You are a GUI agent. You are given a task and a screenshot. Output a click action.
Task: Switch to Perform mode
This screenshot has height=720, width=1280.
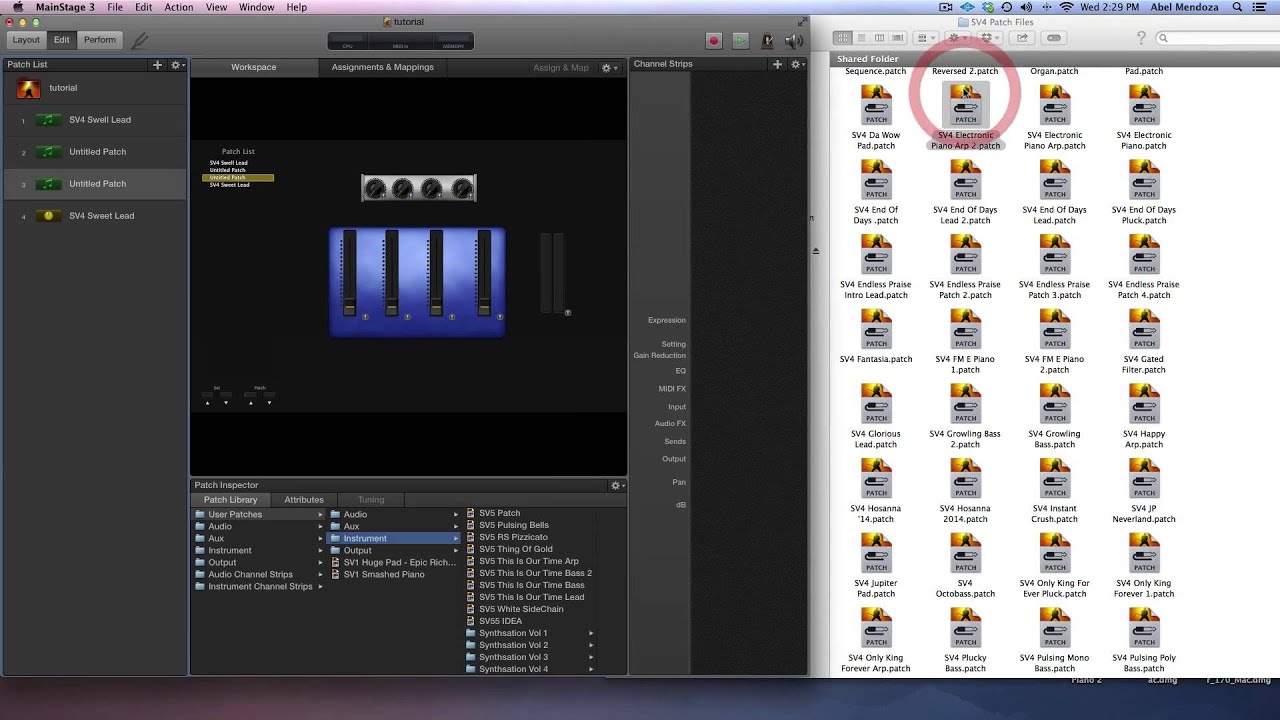[x=100, y=40]
